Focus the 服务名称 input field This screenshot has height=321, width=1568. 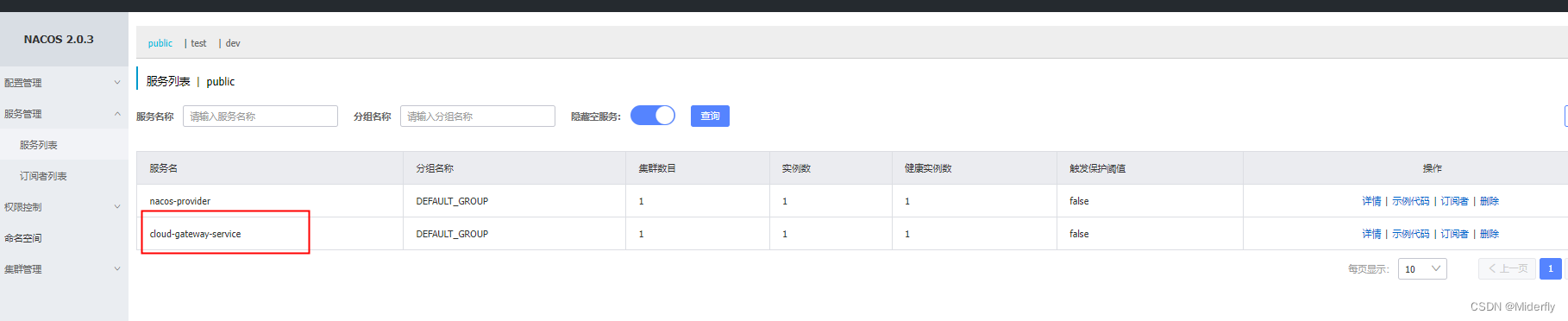click(x=260, y=116)
